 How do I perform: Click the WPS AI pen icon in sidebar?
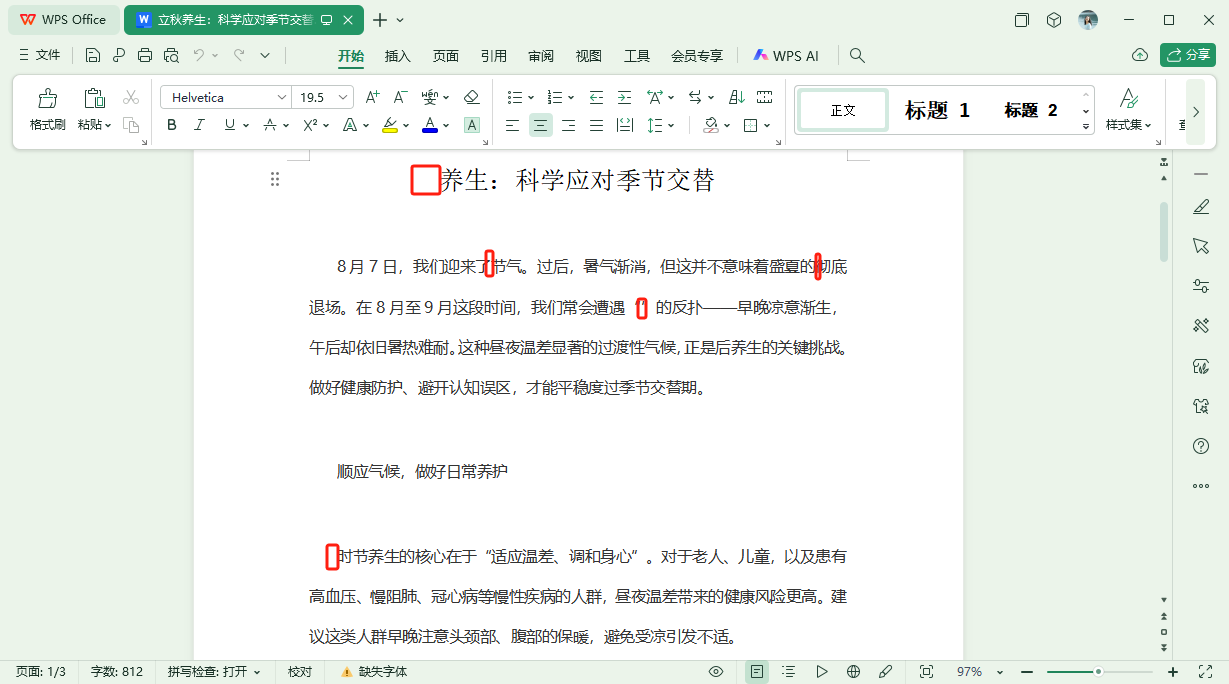[x=1200, y=207]
